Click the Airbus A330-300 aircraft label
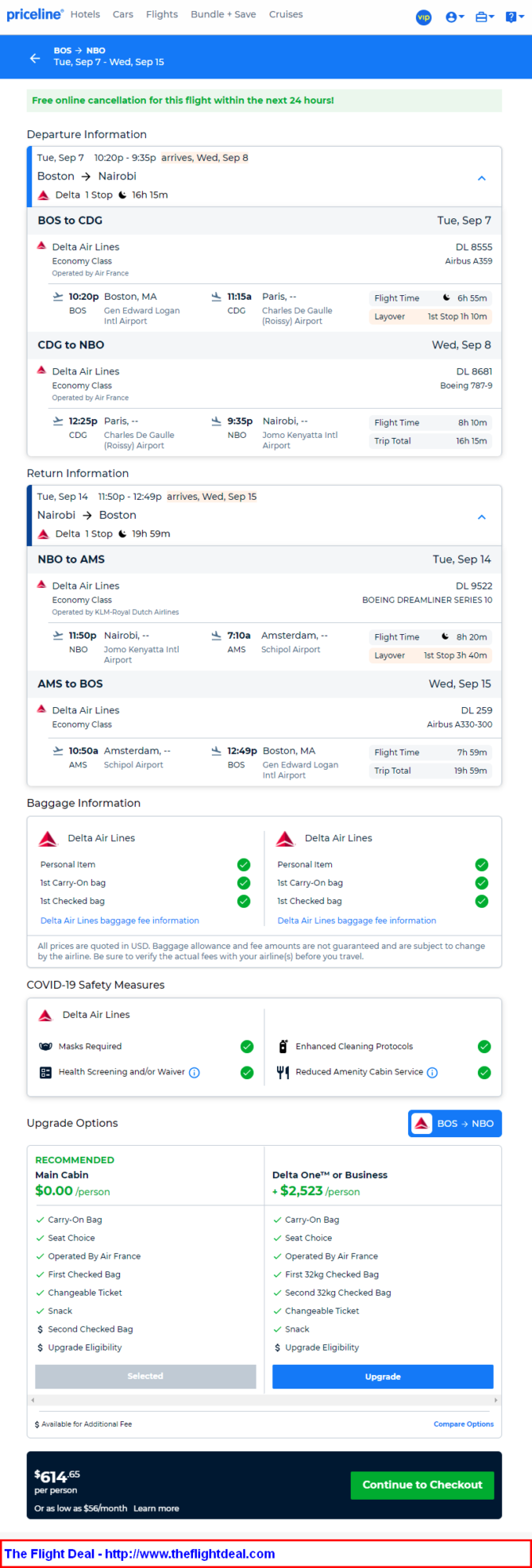532x1568 pixels. 460,724
